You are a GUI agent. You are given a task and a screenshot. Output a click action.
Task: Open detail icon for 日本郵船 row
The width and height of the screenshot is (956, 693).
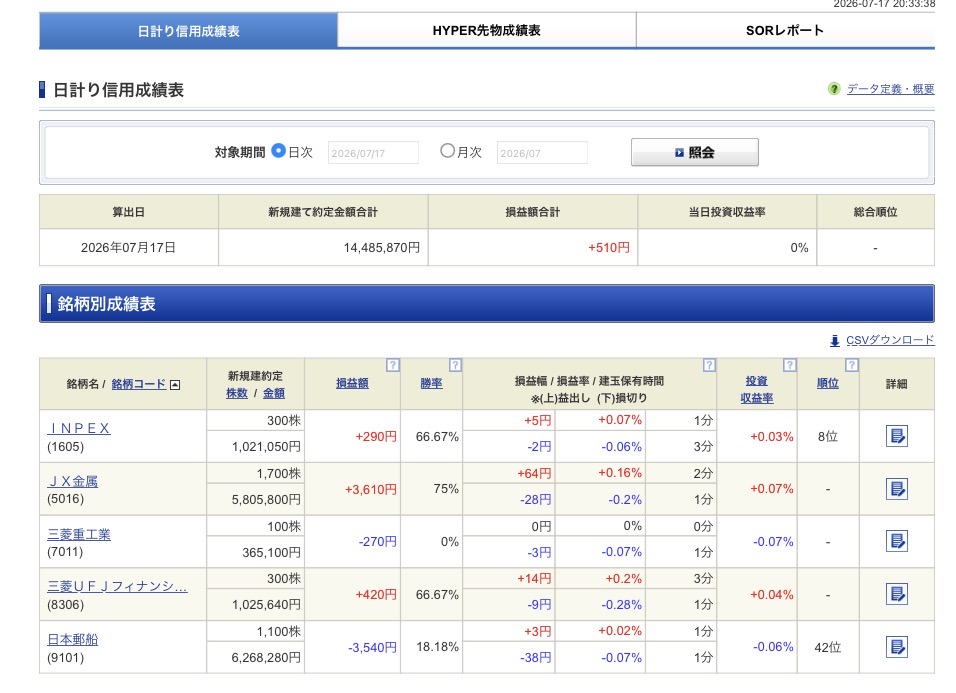[x=896, y=647]
